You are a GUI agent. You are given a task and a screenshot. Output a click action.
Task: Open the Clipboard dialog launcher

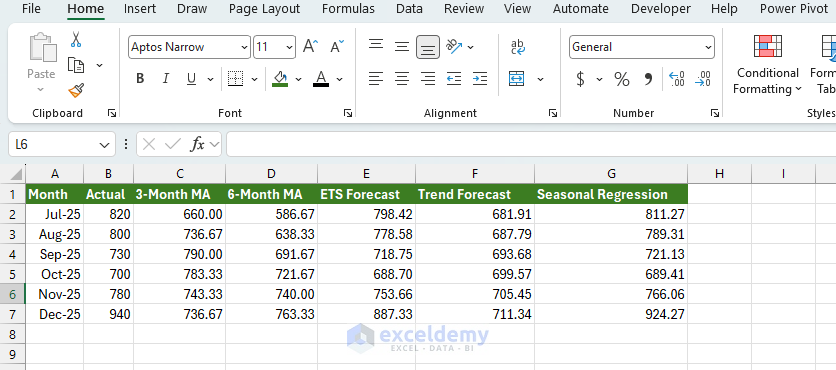[x=112, y=113]
